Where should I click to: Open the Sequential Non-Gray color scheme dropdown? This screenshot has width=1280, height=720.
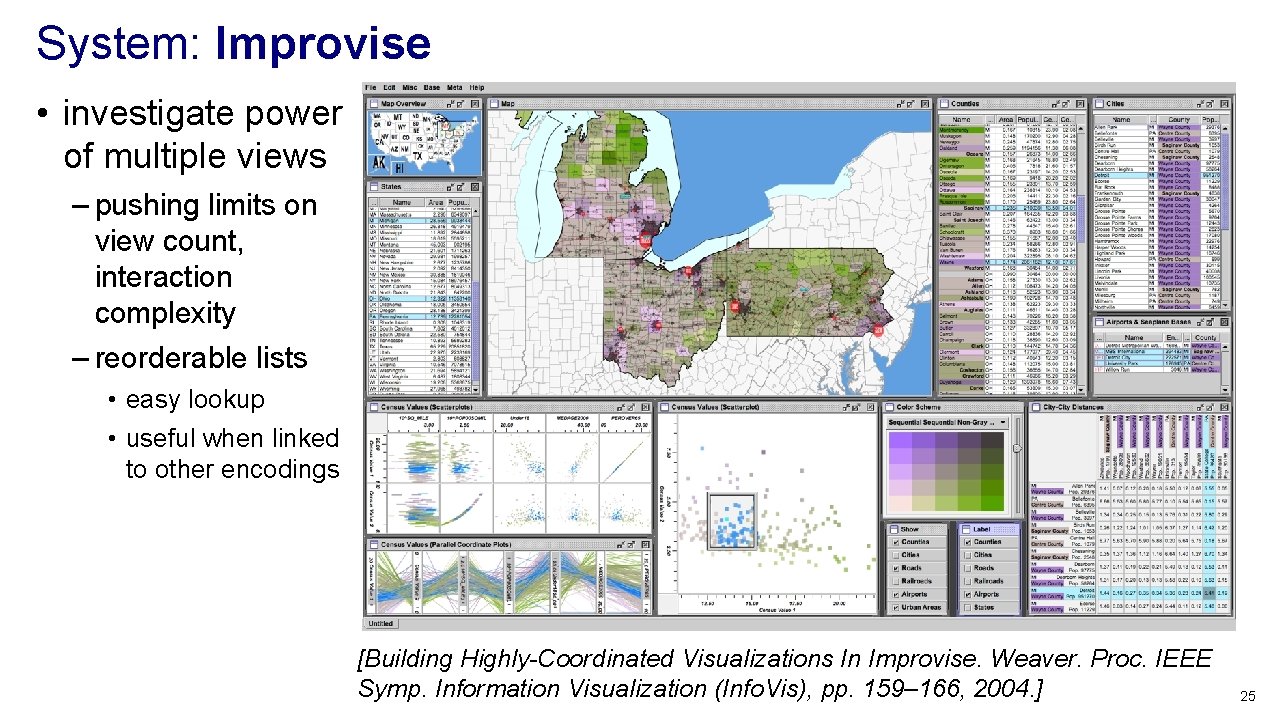coord(947,423)
